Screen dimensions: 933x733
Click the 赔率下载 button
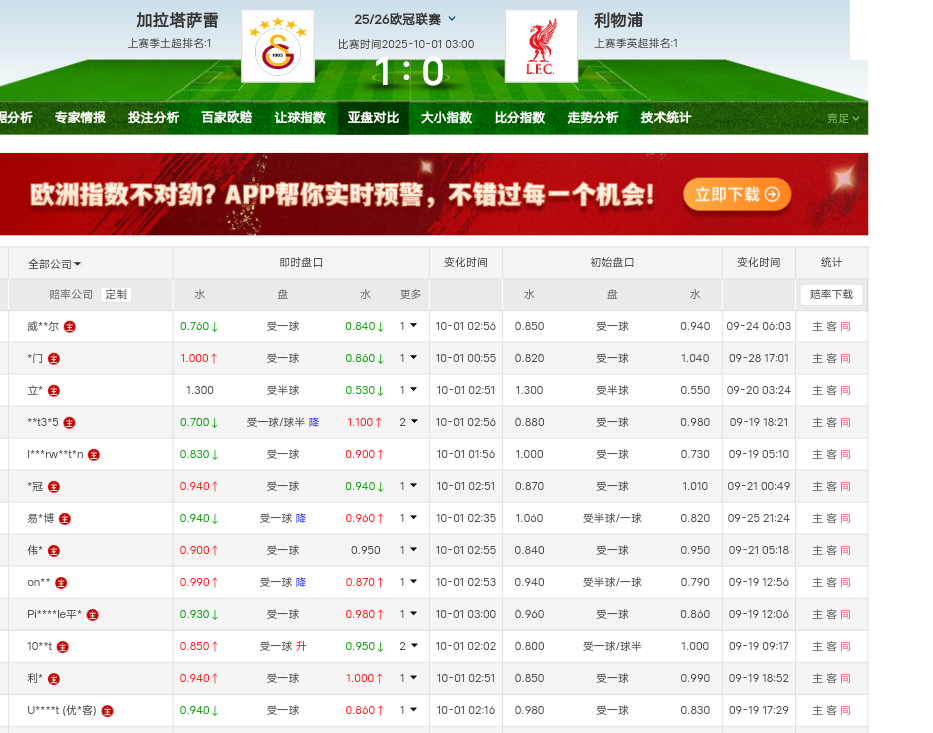(831, 294)
